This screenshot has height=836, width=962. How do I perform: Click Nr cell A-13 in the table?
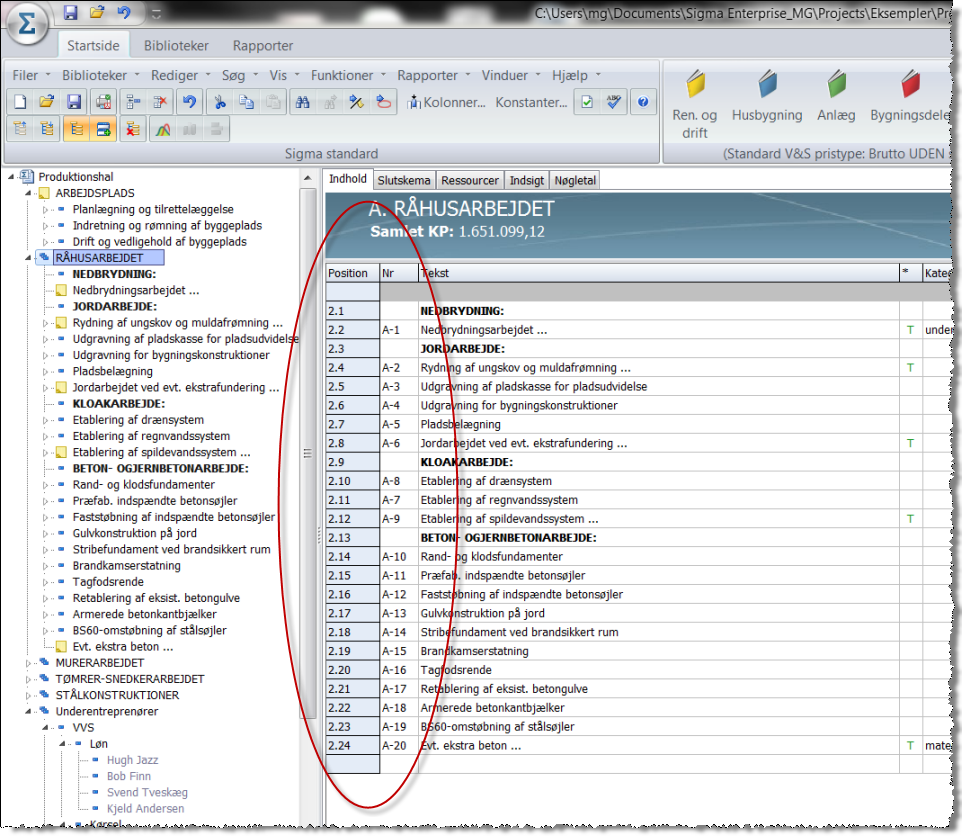(x=399, y=613)
